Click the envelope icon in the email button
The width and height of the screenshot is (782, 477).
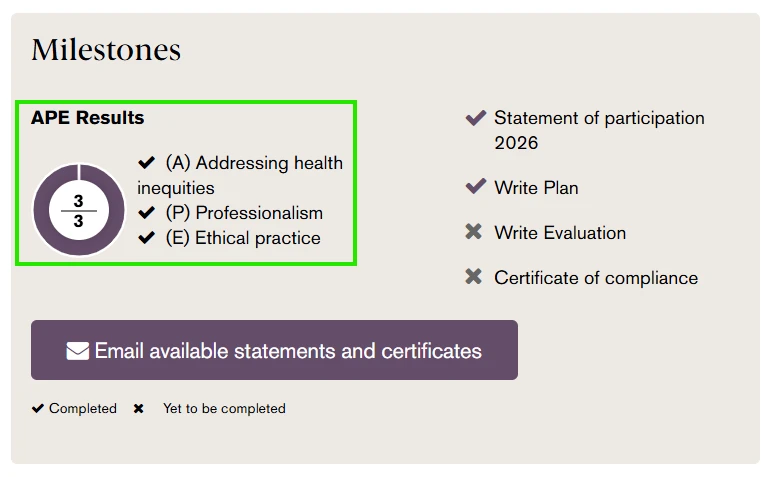click(x=77, y=351)
